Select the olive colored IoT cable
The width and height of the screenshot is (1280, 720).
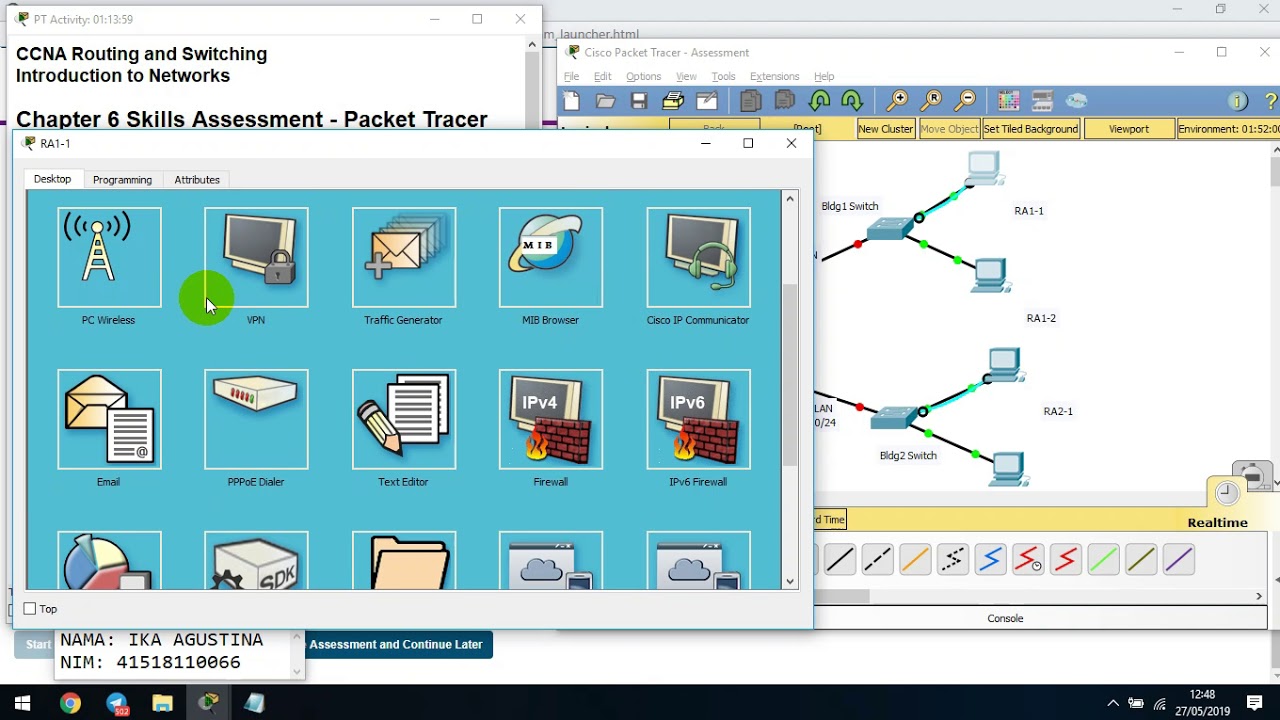(1141, 560)
